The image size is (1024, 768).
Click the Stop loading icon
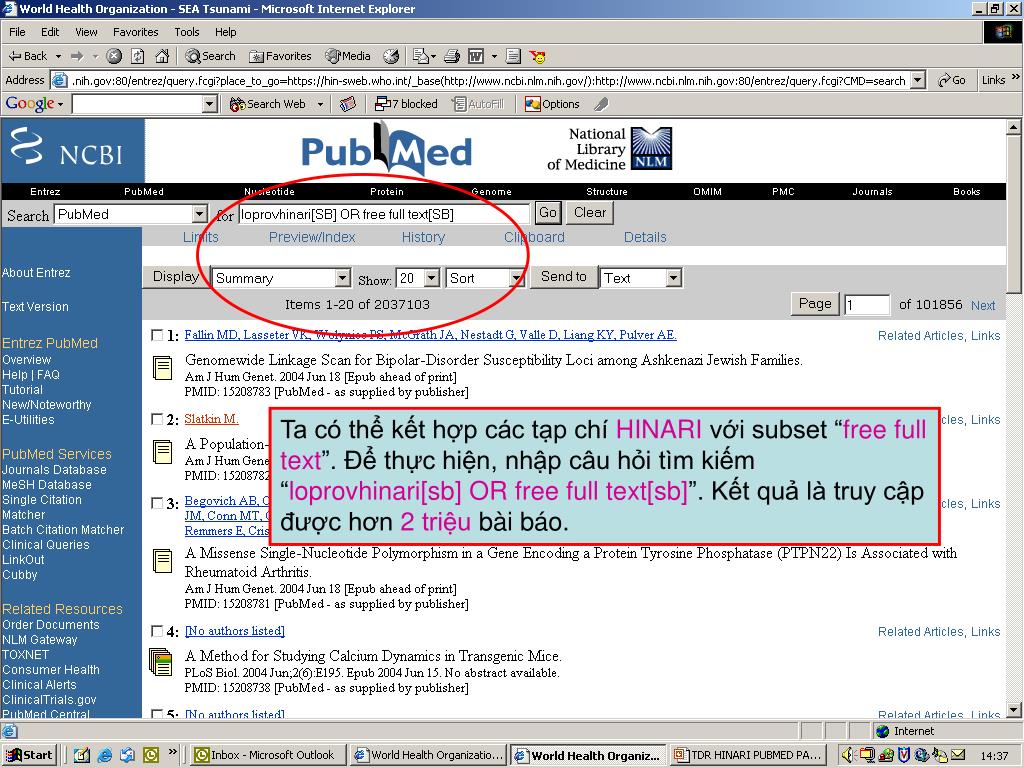(x=114, y=56)
